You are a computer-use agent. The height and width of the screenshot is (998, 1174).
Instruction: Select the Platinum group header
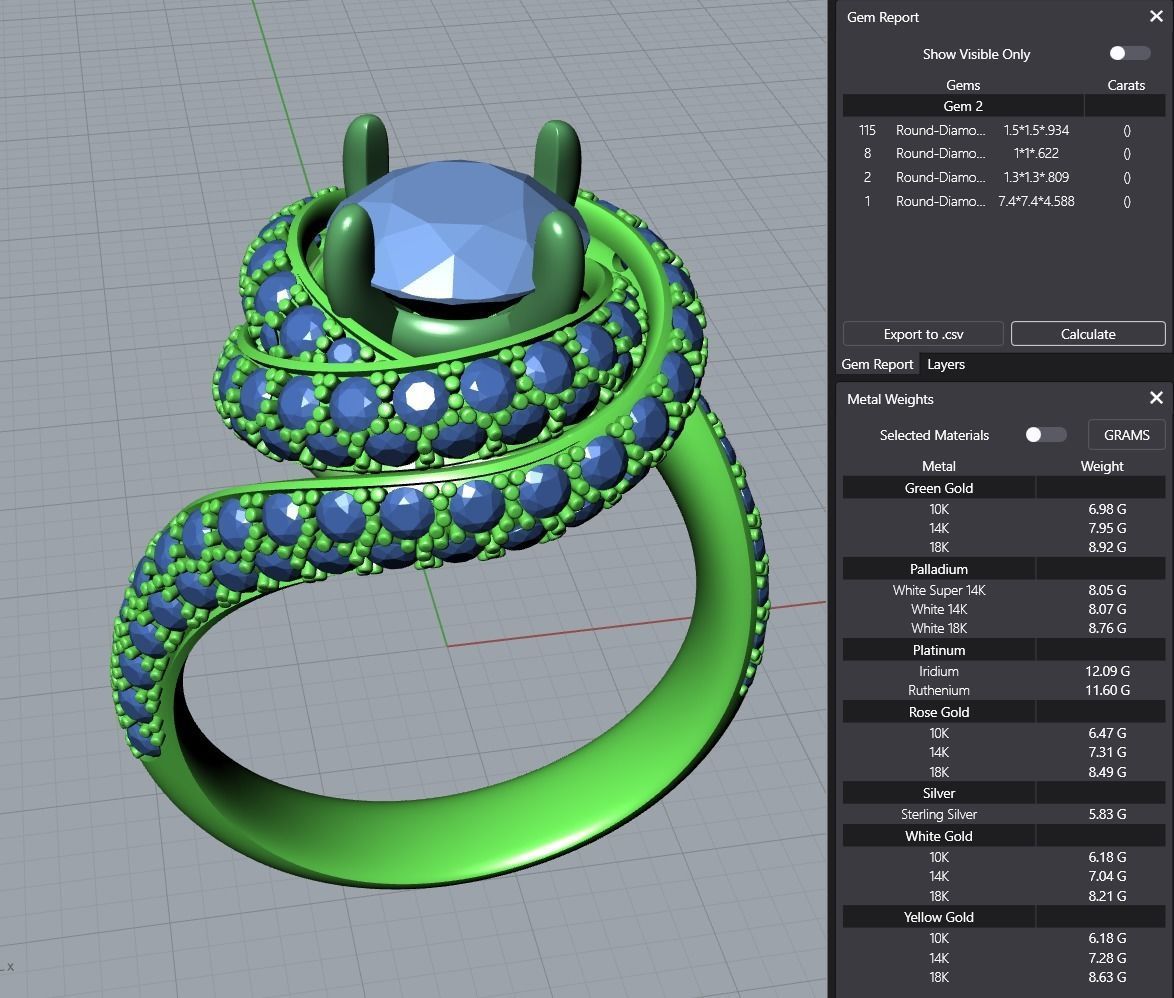[1004, 650]
